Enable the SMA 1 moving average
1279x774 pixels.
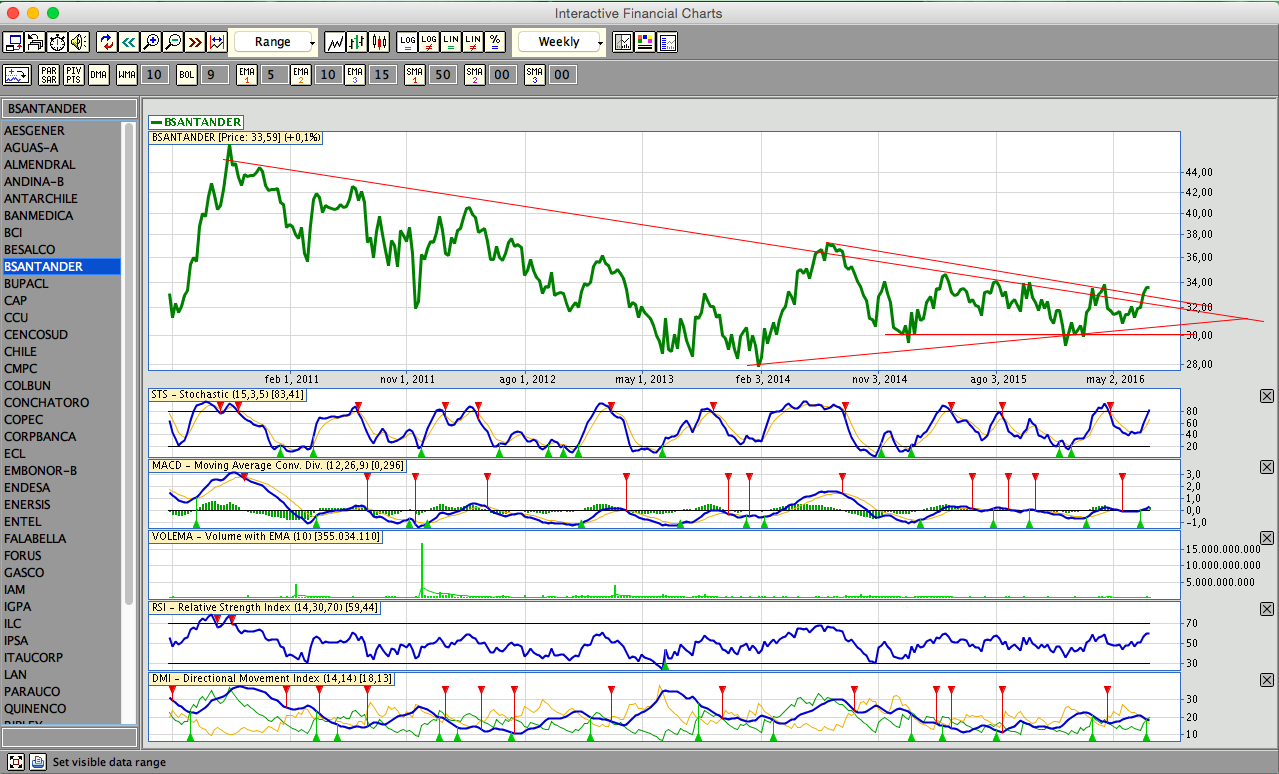[x=415, y=75]
